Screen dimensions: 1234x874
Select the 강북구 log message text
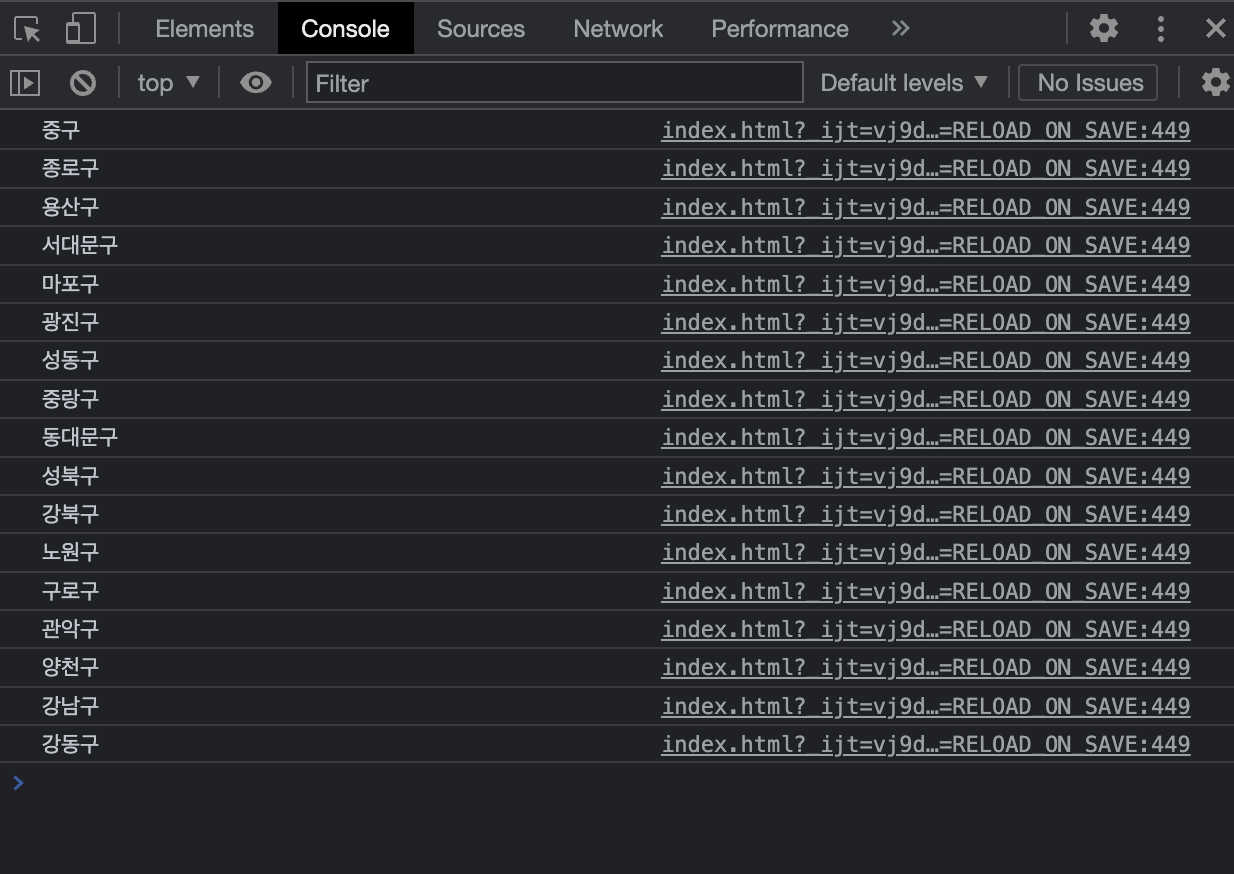(70, 514)
